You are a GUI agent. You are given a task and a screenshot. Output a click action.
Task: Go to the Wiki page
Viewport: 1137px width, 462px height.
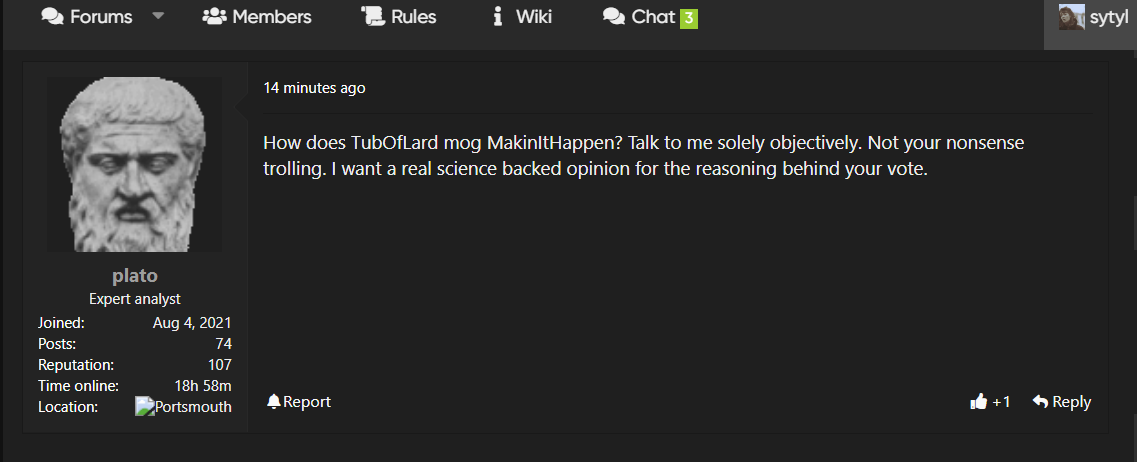[522, 17]
